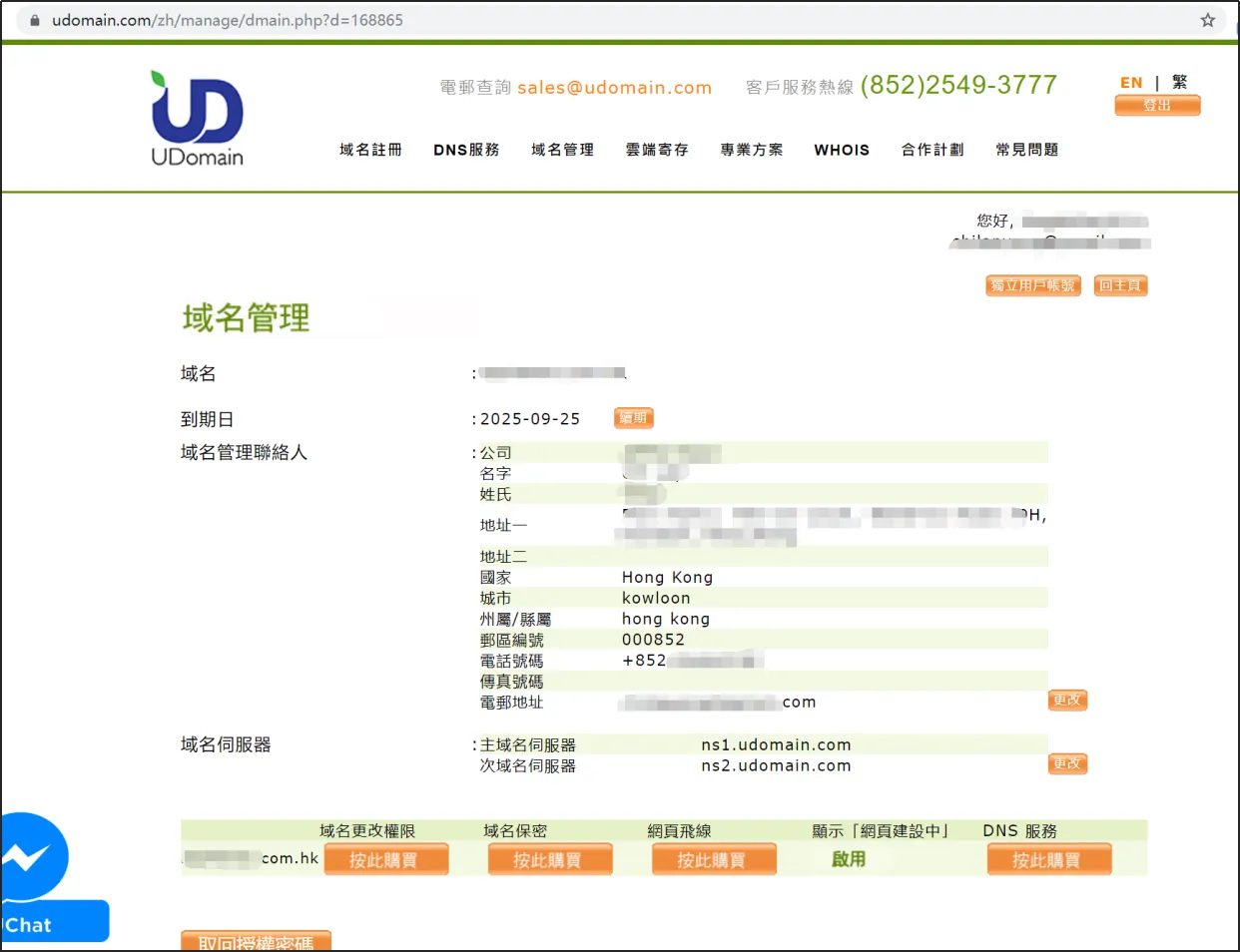Image resolution: width=1240 pixels, height=952 pixels.
Task: Switch language to EN
Action: [1130, 83]
